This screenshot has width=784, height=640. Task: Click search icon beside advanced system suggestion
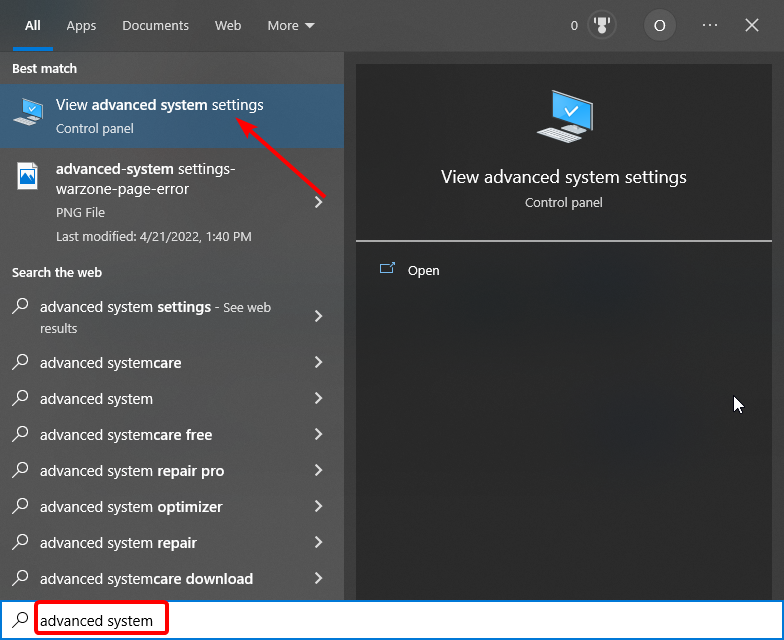(20, 398)
